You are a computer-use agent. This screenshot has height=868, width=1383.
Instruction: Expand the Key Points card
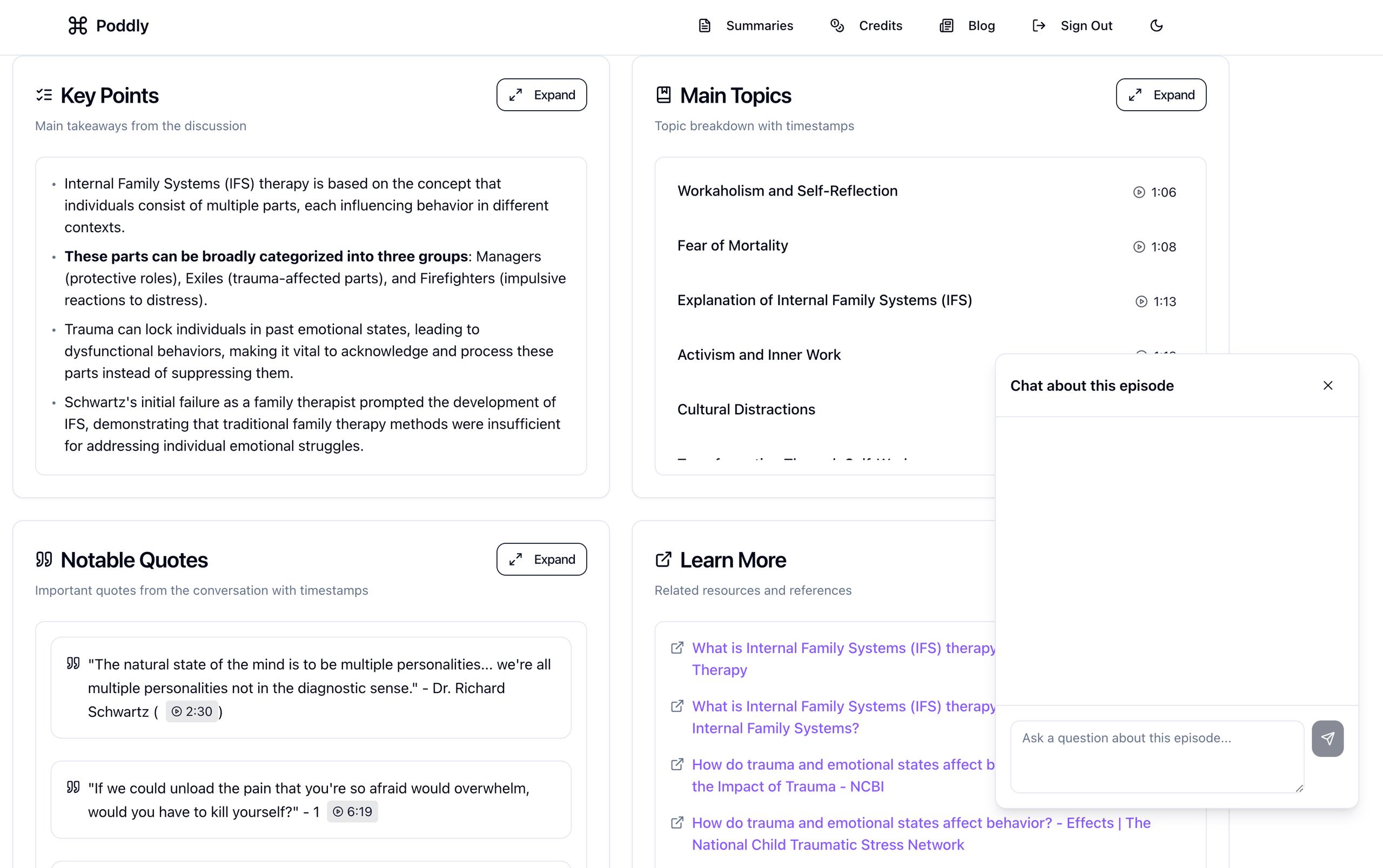[x=541, y=95]
